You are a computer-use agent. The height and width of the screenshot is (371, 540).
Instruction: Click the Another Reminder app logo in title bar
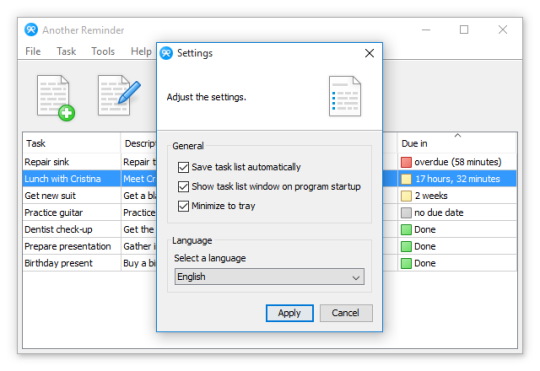(x=31, y=30)
